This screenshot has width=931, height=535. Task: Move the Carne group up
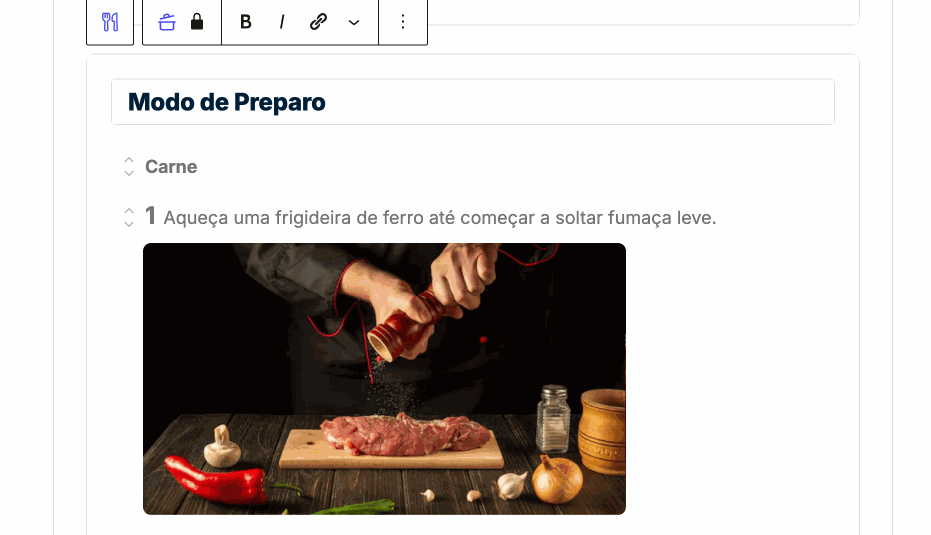[129, 160]
